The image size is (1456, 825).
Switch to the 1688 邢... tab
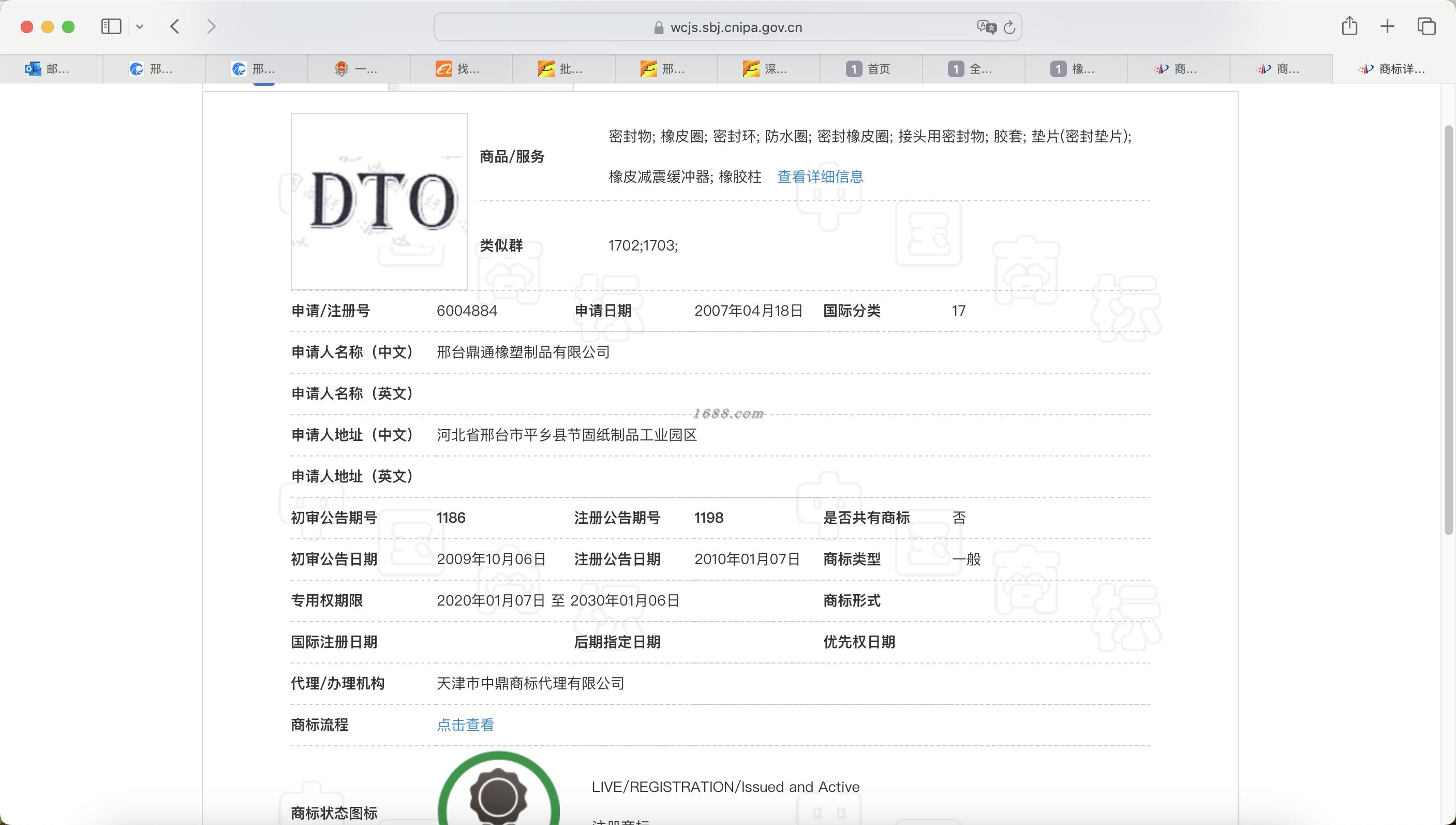pyautogui.click(x=666, y=69)
